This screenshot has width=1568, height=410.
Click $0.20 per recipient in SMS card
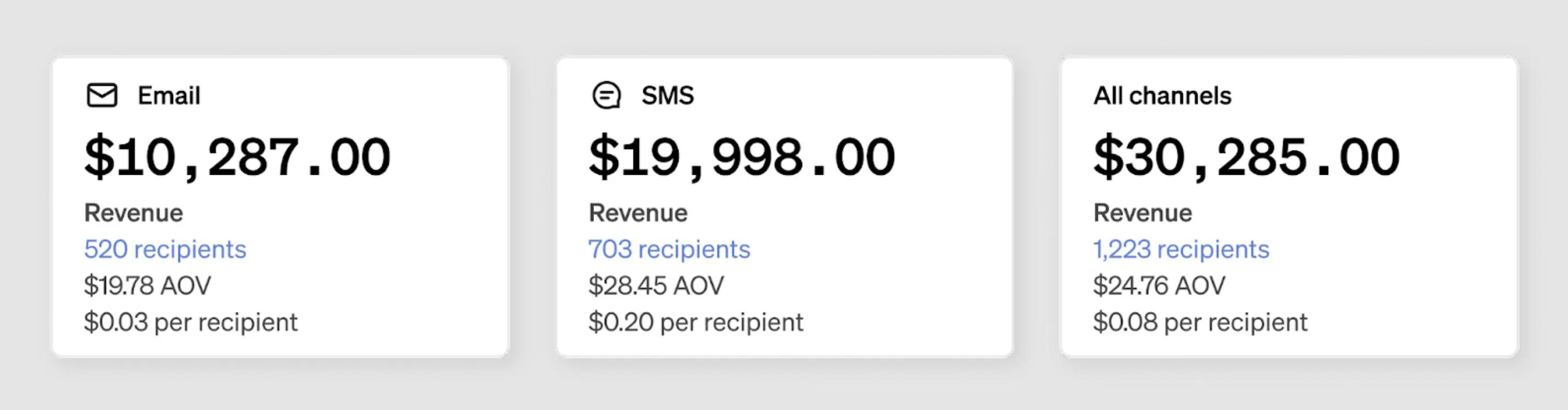pos(696,322)
